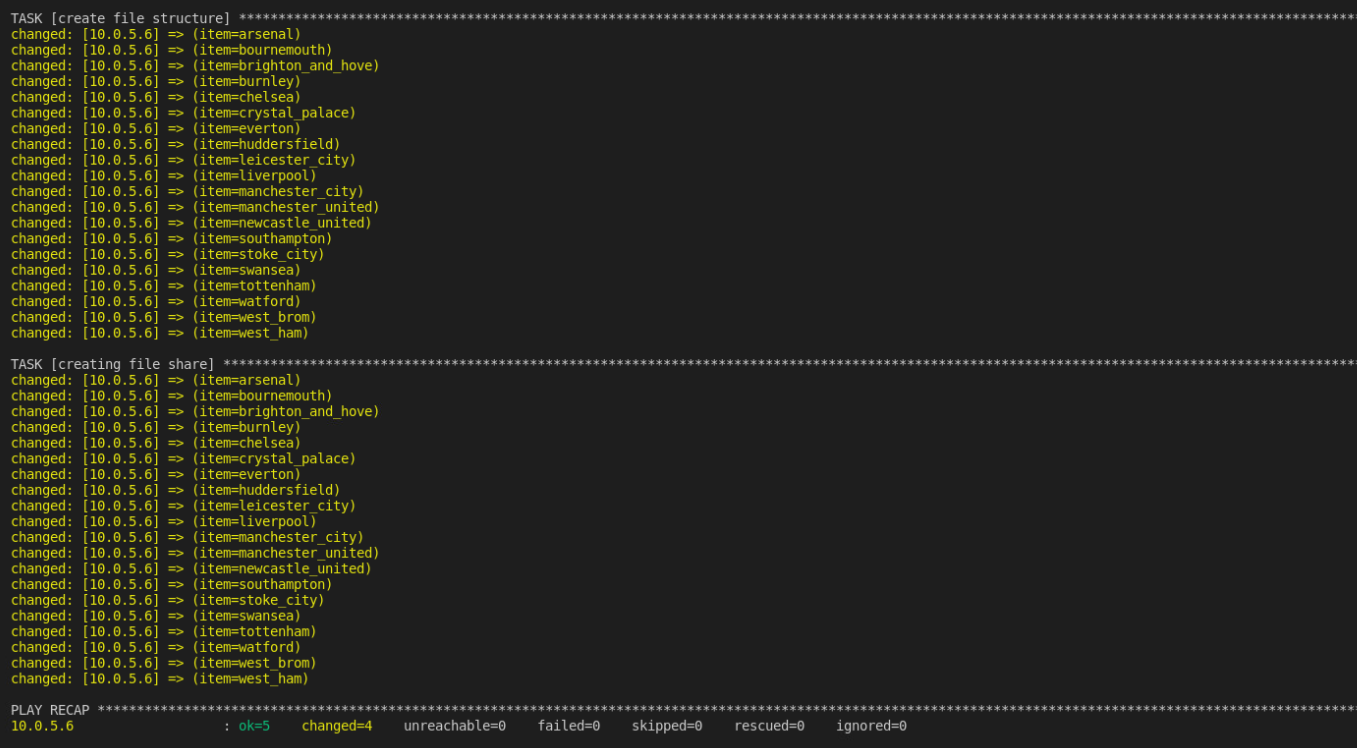Viewport: 1357px width, 748px height.
Task: Click item=manchester_united under create file structure task
Action: click(x=286, y=207)
